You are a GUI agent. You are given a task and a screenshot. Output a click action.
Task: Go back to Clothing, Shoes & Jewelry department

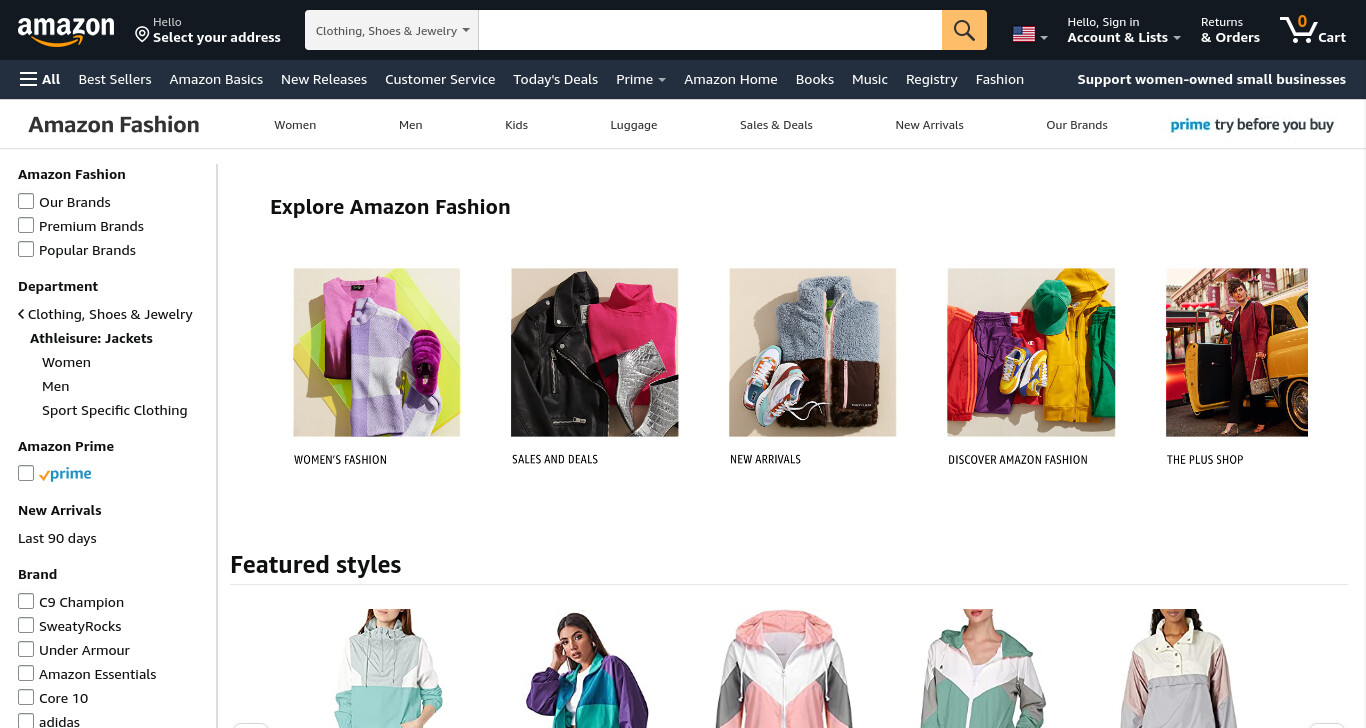pos(105,314)
